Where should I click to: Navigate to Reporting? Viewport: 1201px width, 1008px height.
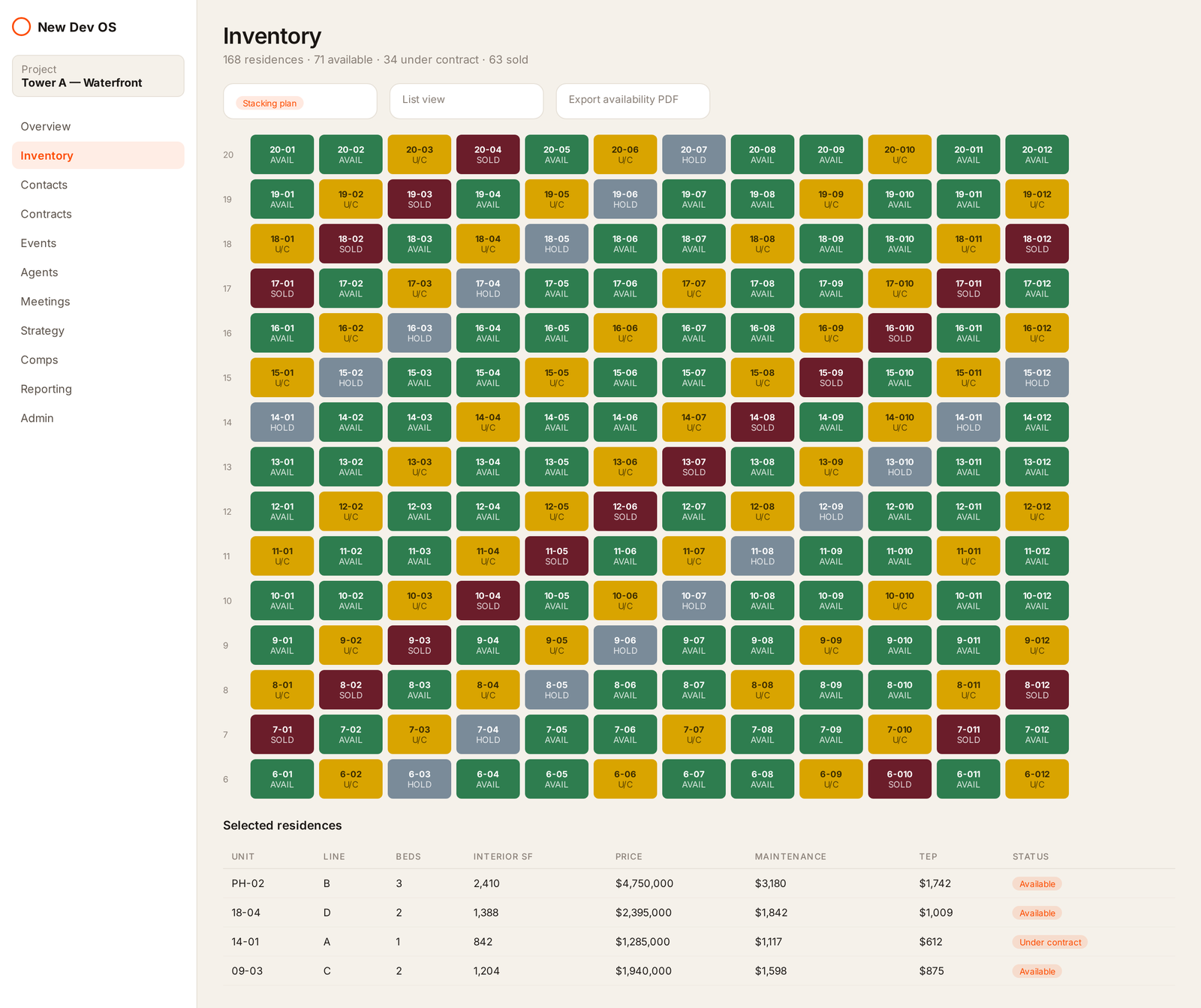pos(98,389)
